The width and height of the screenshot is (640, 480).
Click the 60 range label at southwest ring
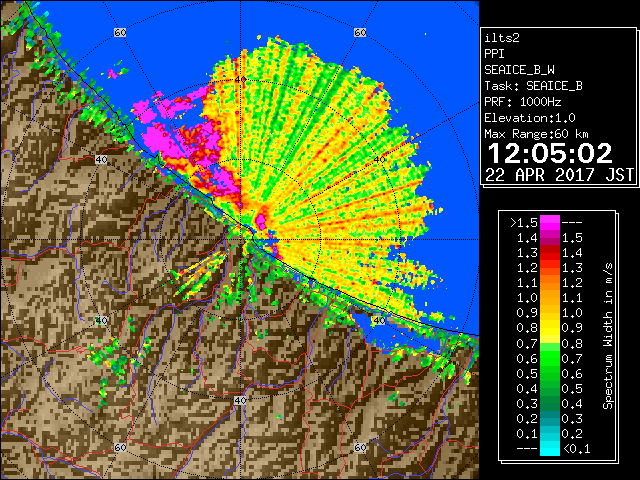pyautogui.click(x=120, y=447)
